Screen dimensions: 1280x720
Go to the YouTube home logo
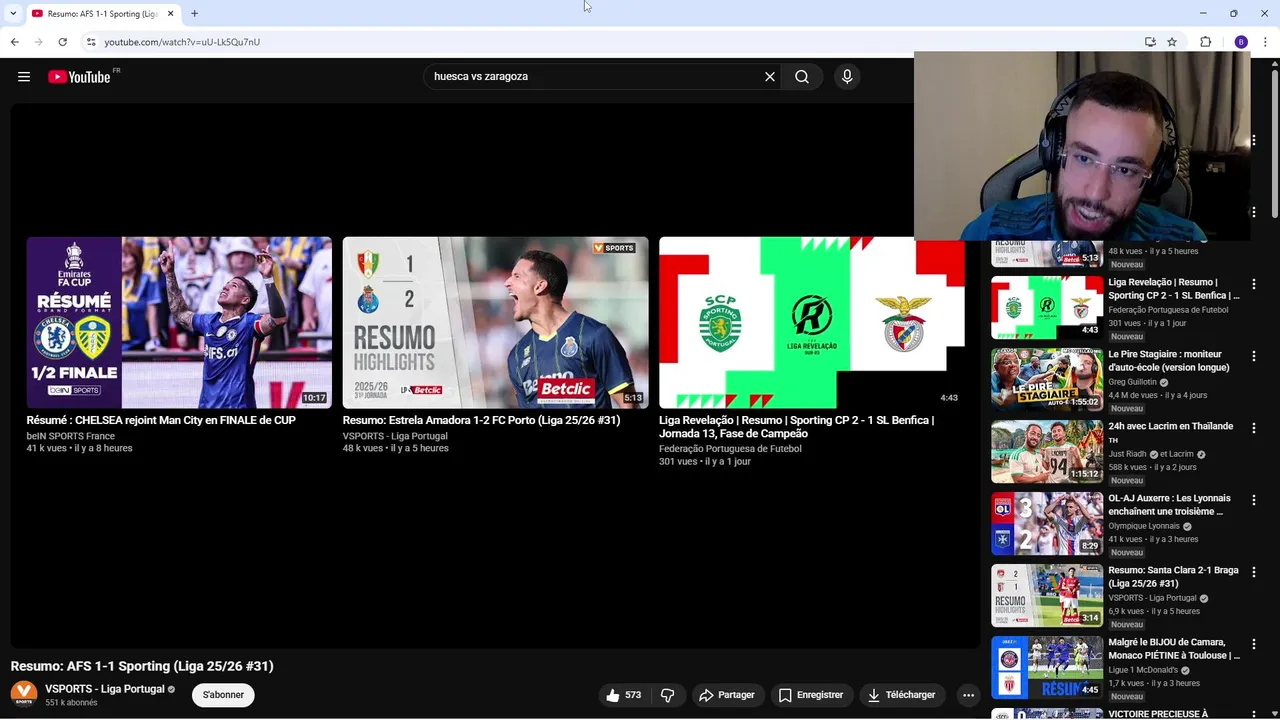79,77
